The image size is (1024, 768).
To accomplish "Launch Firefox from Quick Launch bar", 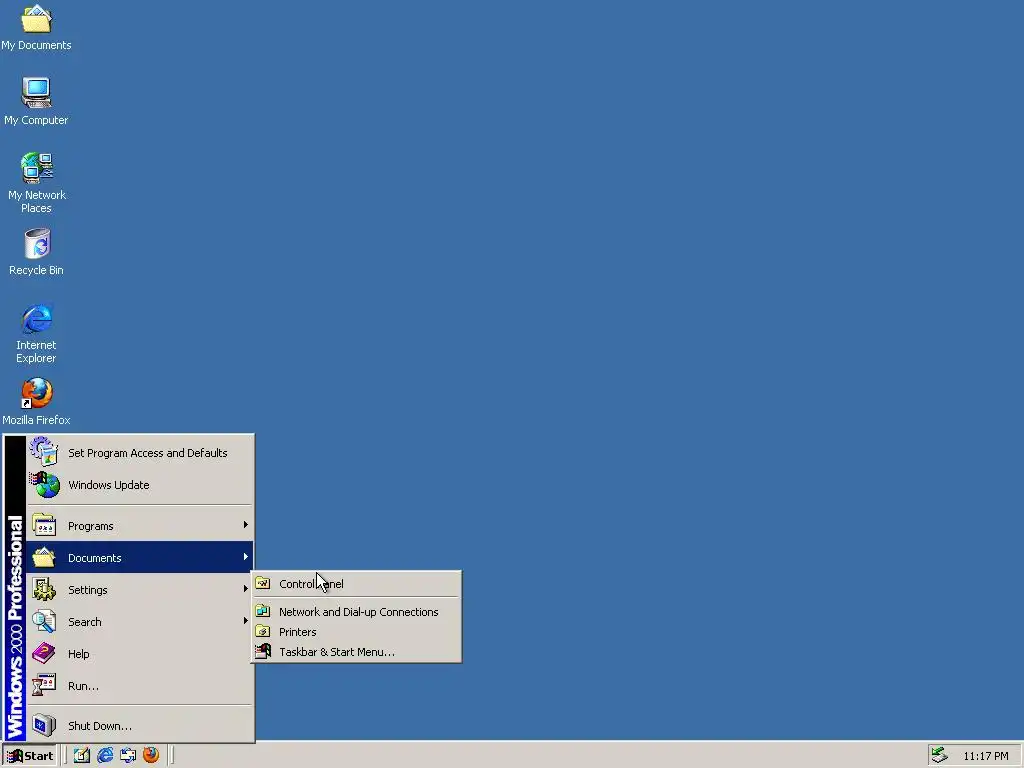I will (x=151, y=755).
